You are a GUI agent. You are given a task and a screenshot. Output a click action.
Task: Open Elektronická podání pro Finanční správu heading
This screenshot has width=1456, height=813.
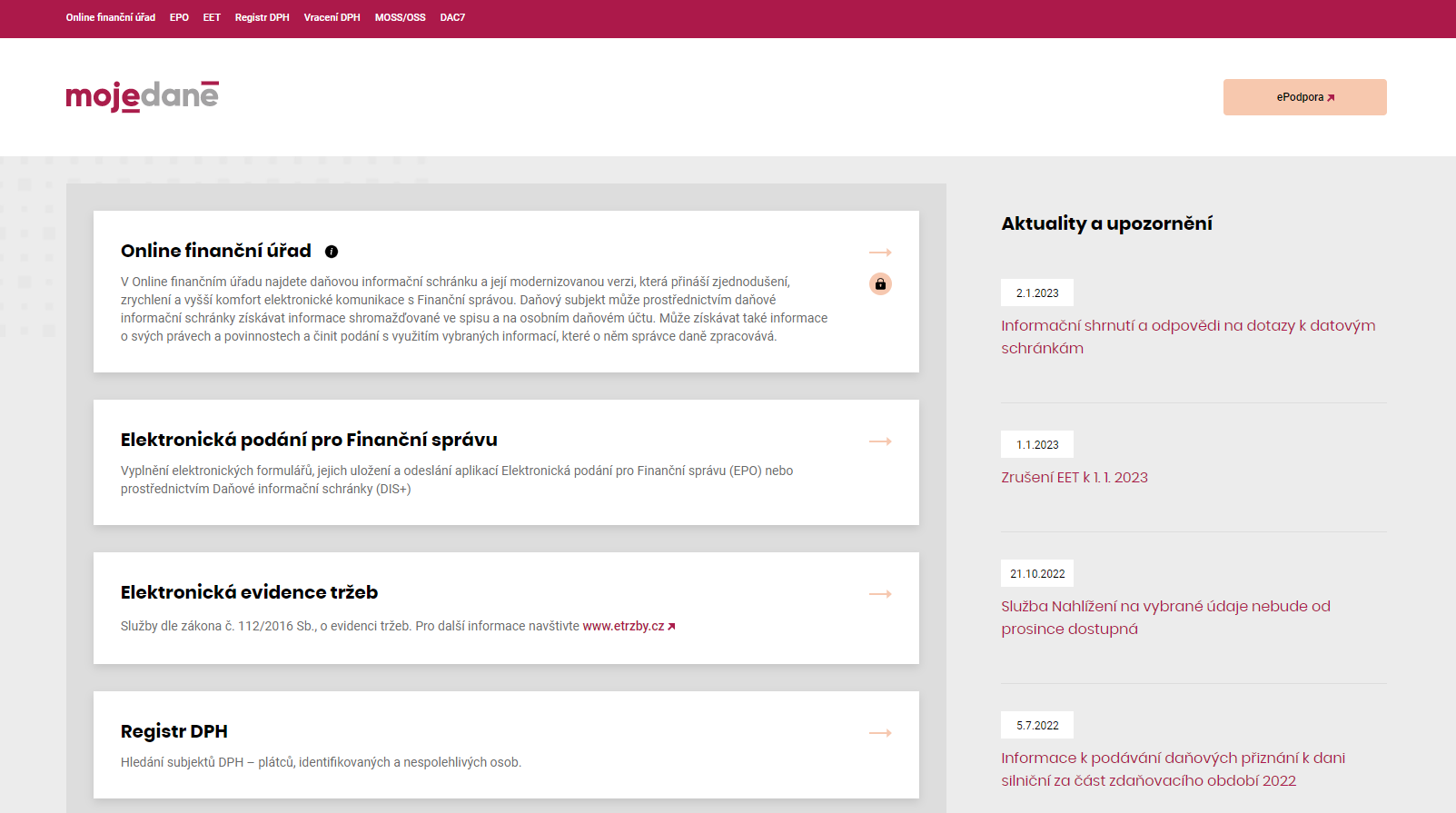309,440
